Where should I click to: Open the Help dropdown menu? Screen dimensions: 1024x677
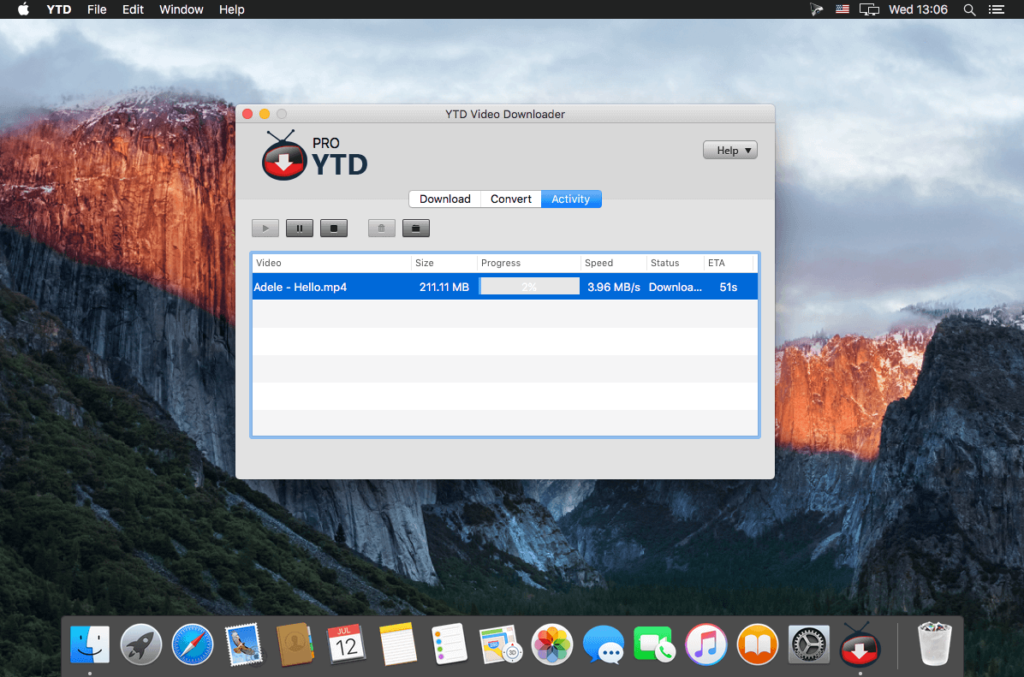coord(730,149)
